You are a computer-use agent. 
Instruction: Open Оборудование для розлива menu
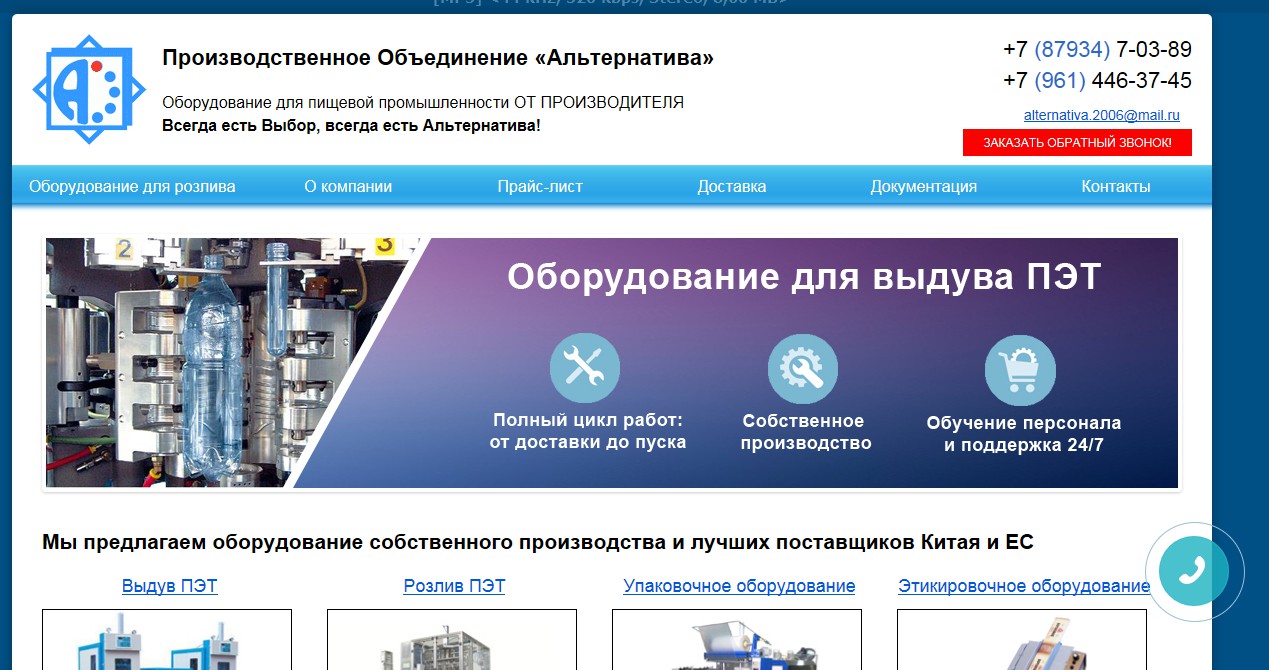tap(132, 186)
